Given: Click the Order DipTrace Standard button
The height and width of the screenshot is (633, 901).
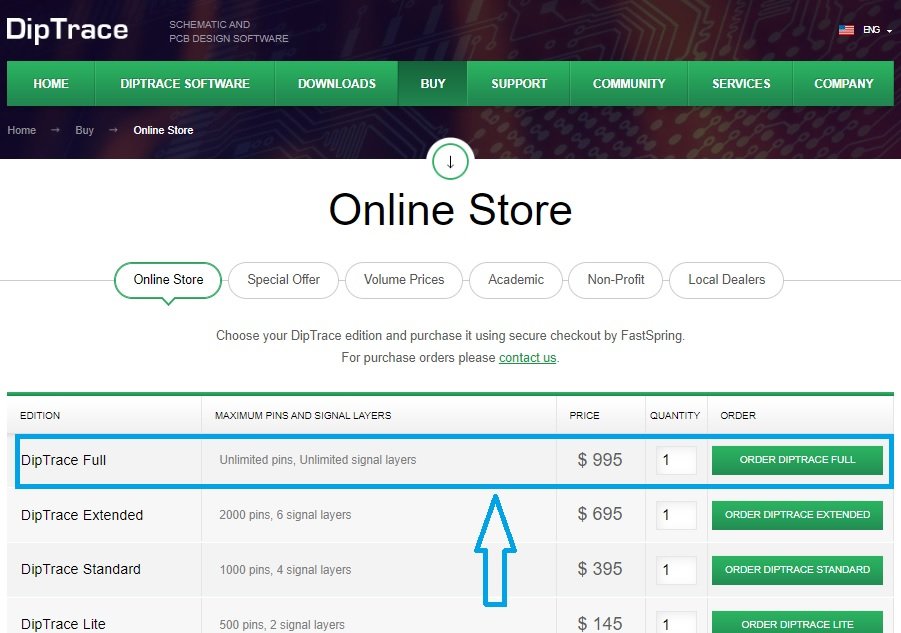Looking at the screenshot, I should [797, 570].
